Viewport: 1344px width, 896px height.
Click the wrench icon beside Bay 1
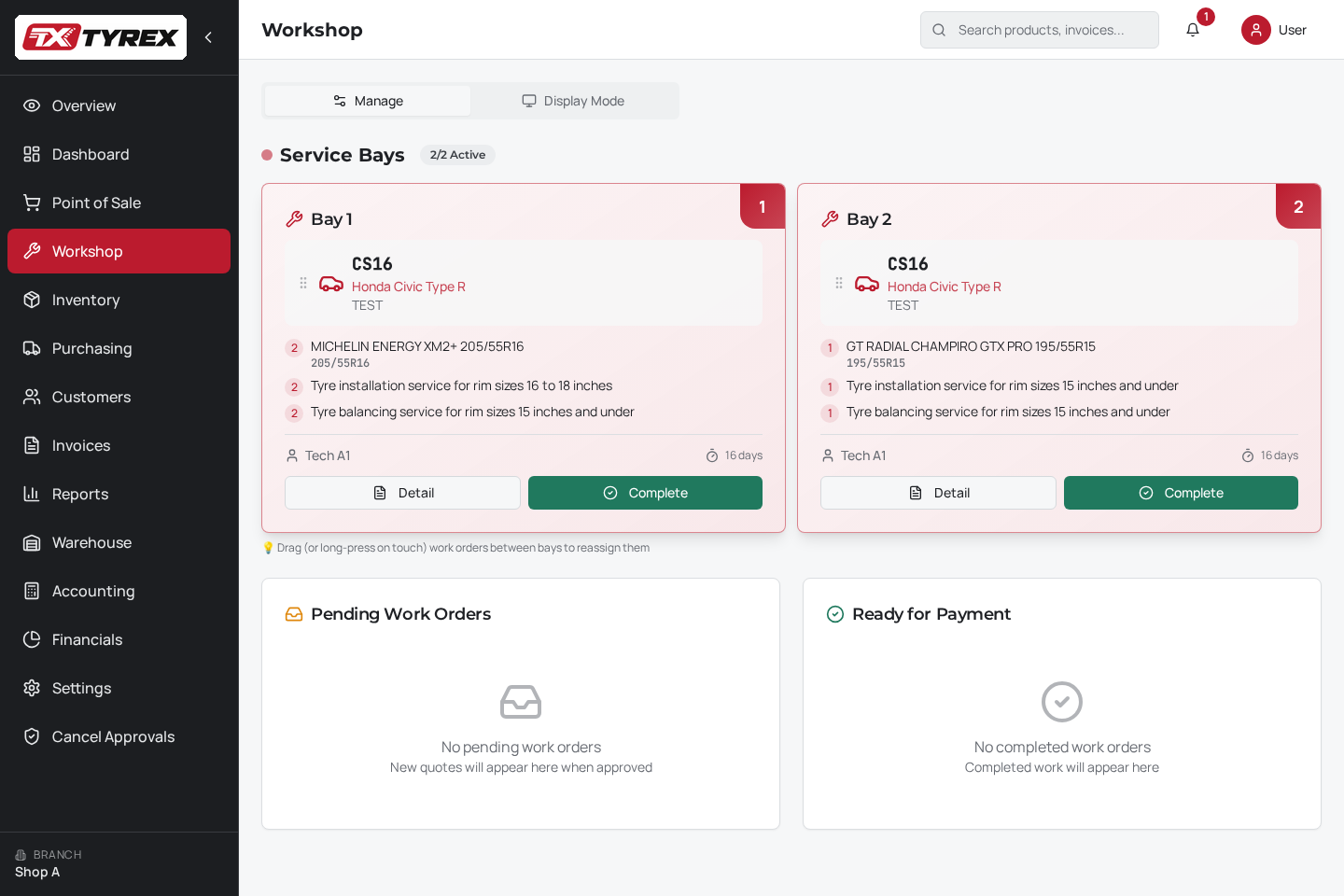[x=294, y=219]
